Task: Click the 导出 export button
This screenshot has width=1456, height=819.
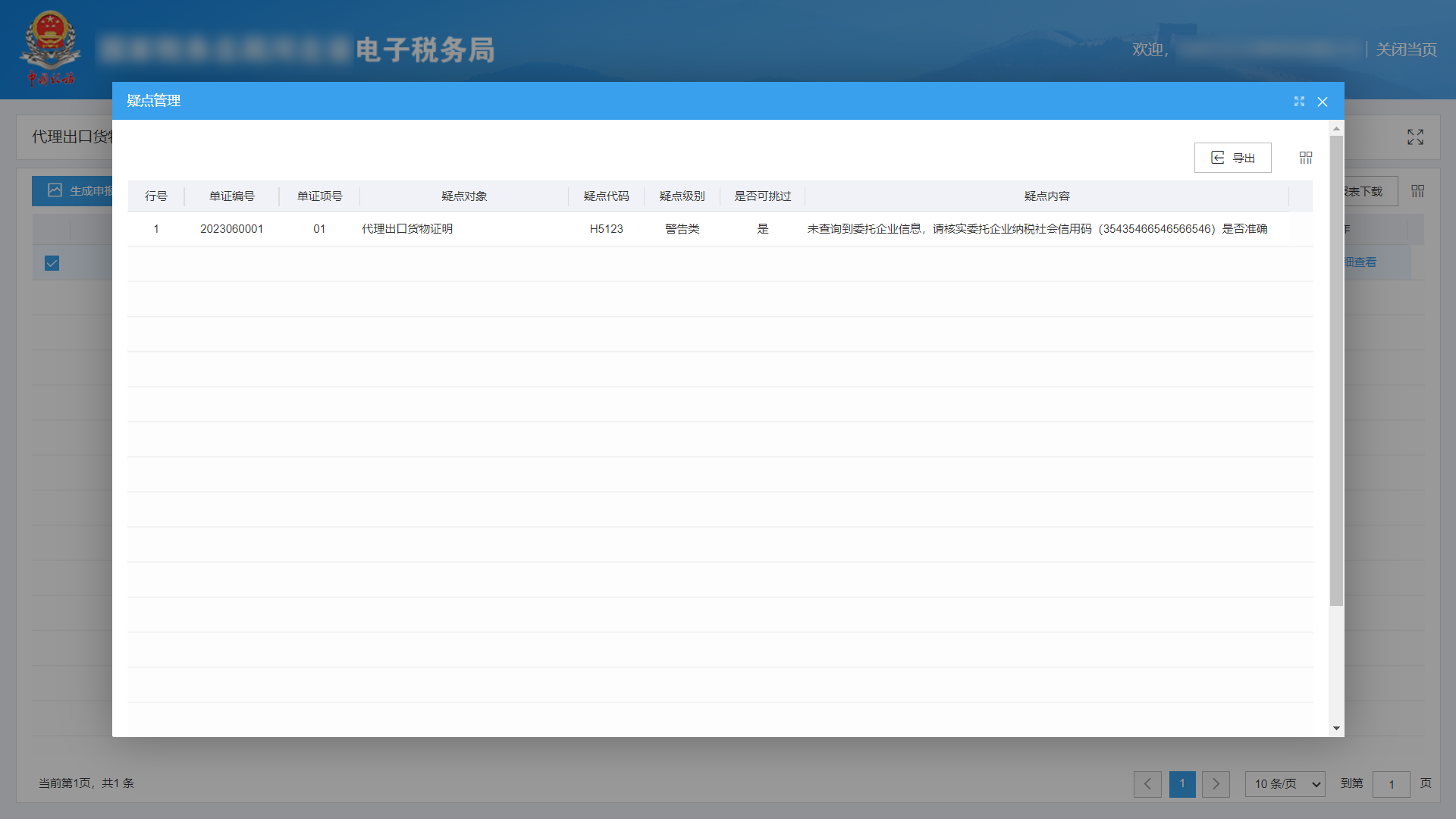Action: (1232, 157)
